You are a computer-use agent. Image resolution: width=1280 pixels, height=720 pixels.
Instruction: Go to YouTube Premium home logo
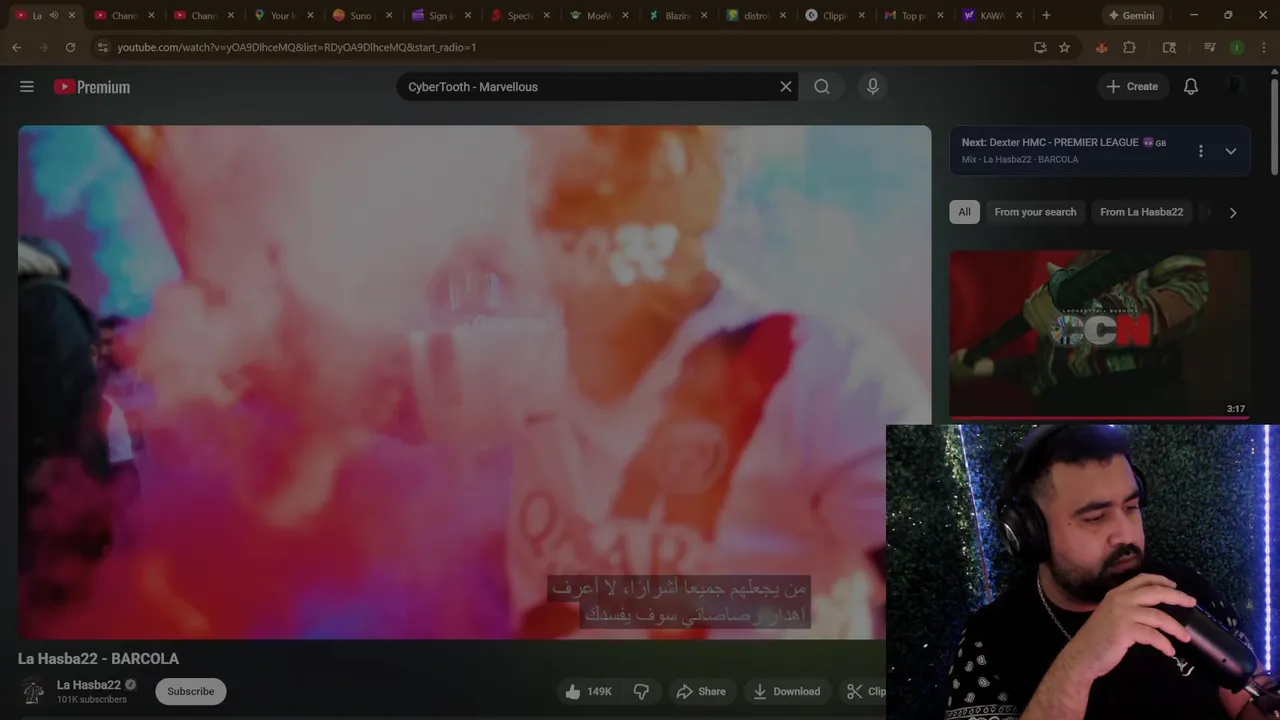click(92, 87)
